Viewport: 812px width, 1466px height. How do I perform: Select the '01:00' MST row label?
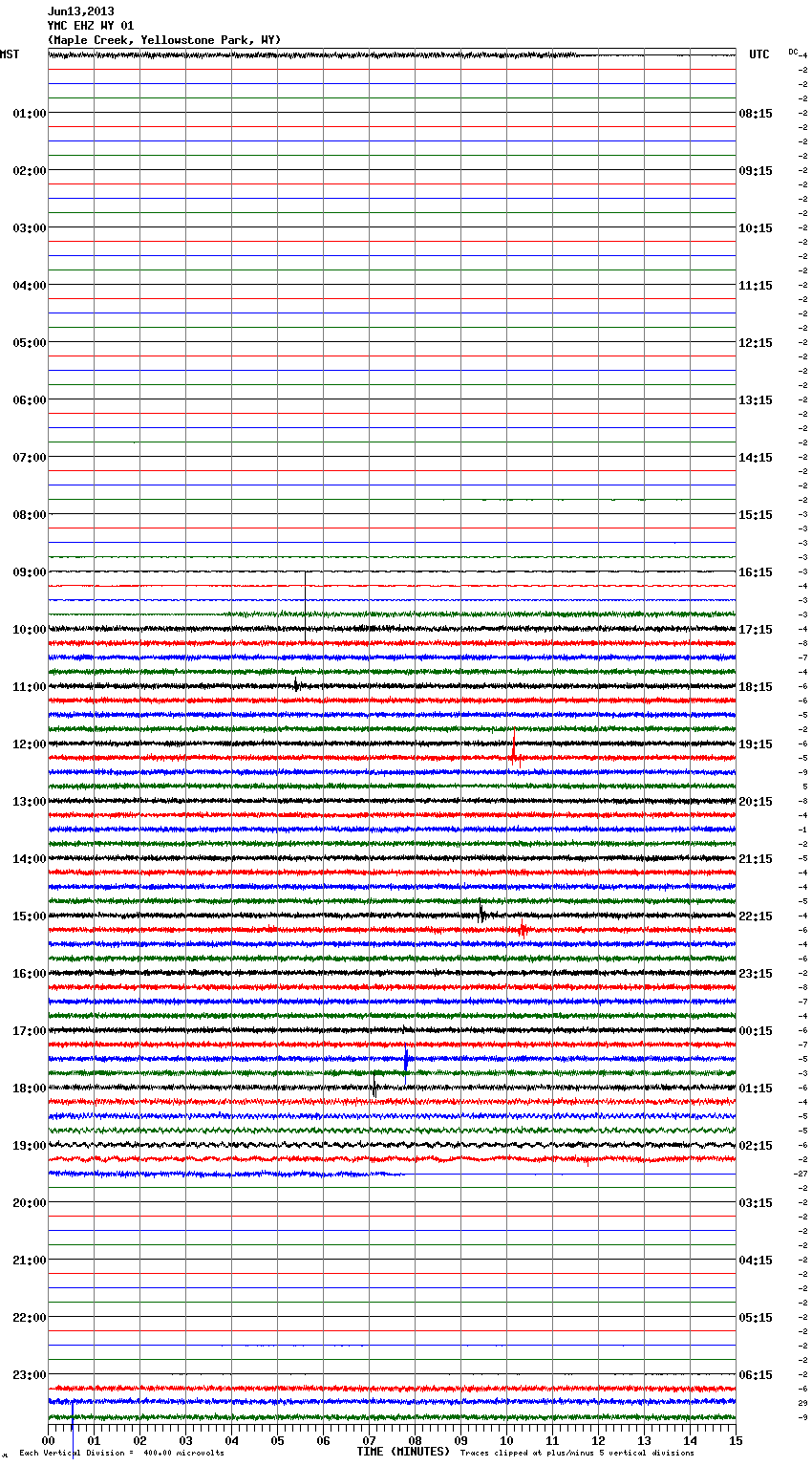[29, 114]
